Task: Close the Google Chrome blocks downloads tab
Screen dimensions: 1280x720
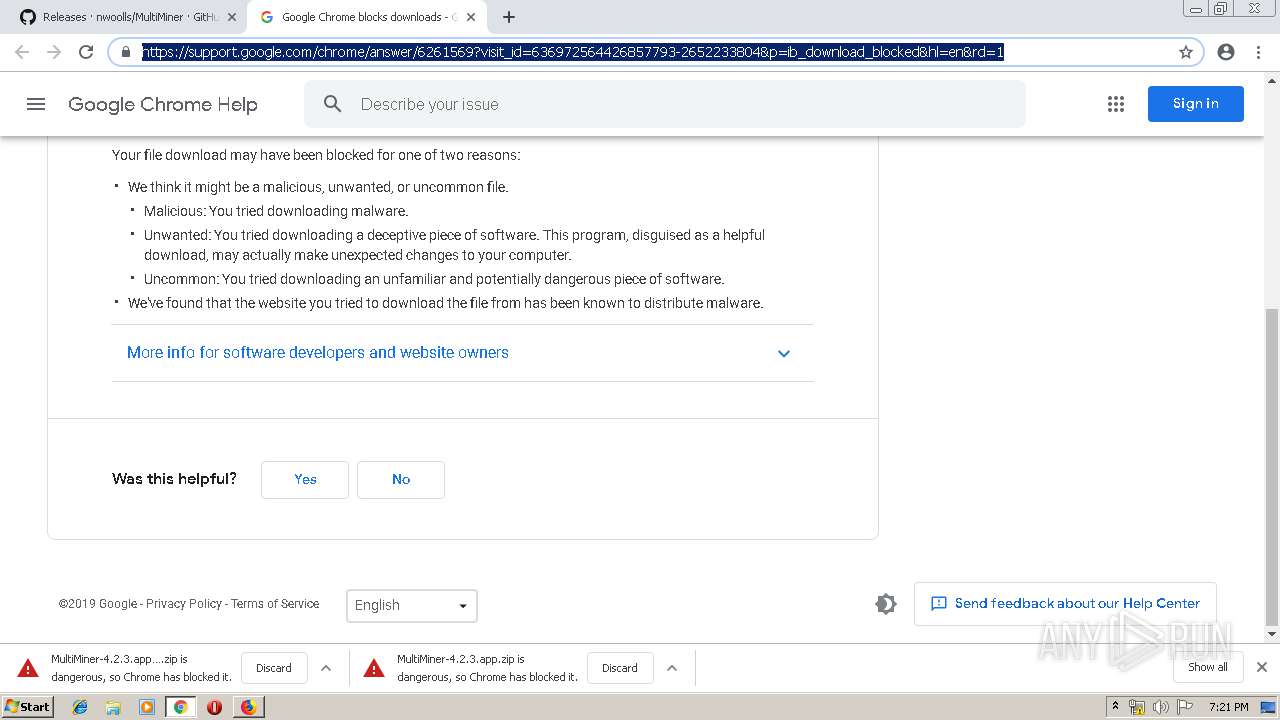Action: pos(471,17)
